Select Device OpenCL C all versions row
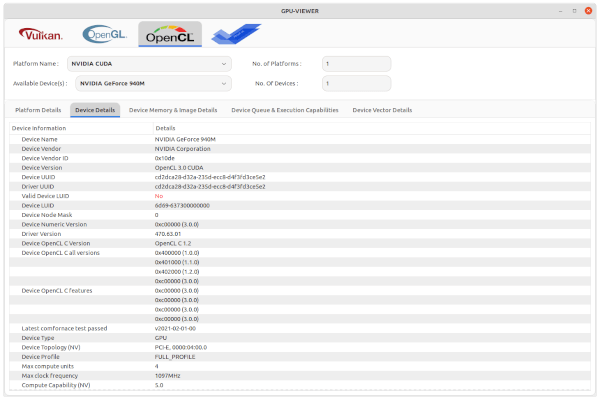This screenshot has height=400, width=600. (x=300, y=253)
